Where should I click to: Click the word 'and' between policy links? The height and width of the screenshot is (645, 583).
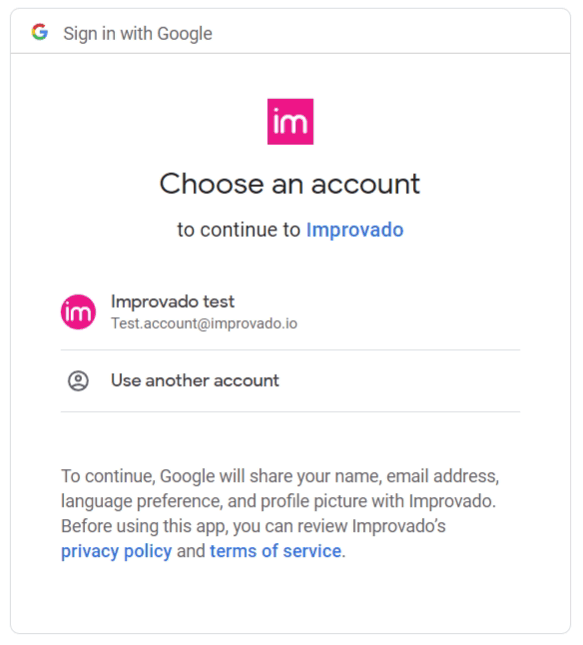pos(191,551)
